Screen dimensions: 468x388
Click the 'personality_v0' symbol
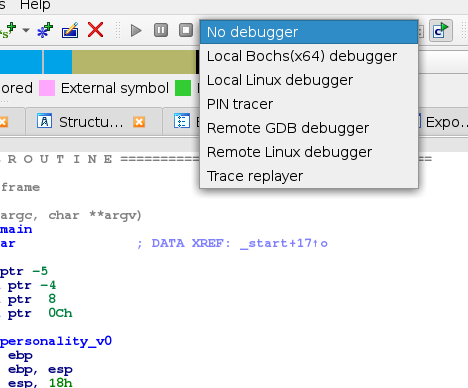click(x=56, y=341)
